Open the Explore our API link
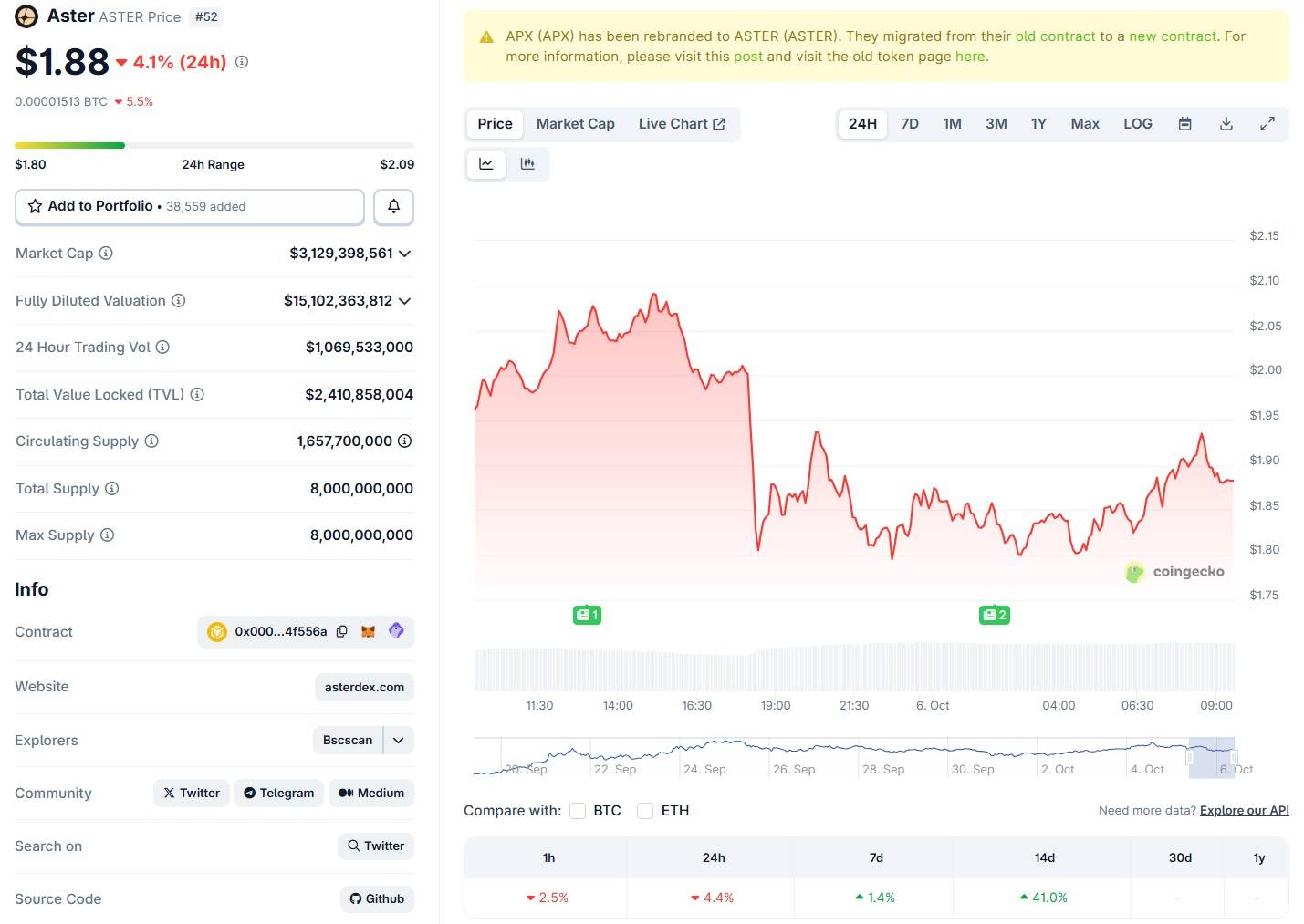The image size is (1304, 924). click(1244, 810)
